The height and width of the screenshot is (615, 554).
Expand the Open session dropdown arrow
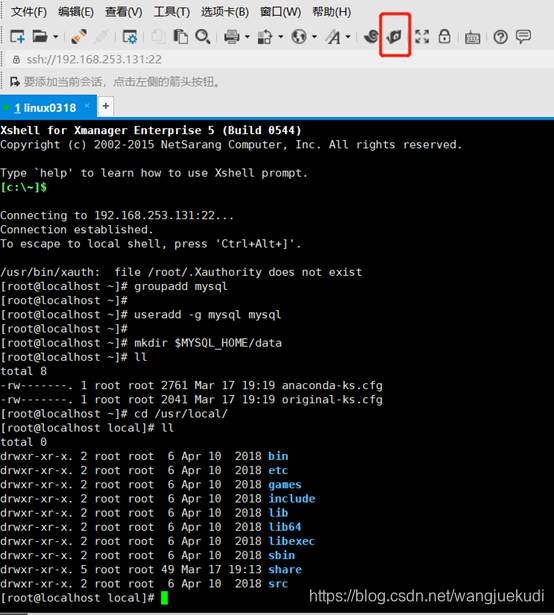click(55, 37)
